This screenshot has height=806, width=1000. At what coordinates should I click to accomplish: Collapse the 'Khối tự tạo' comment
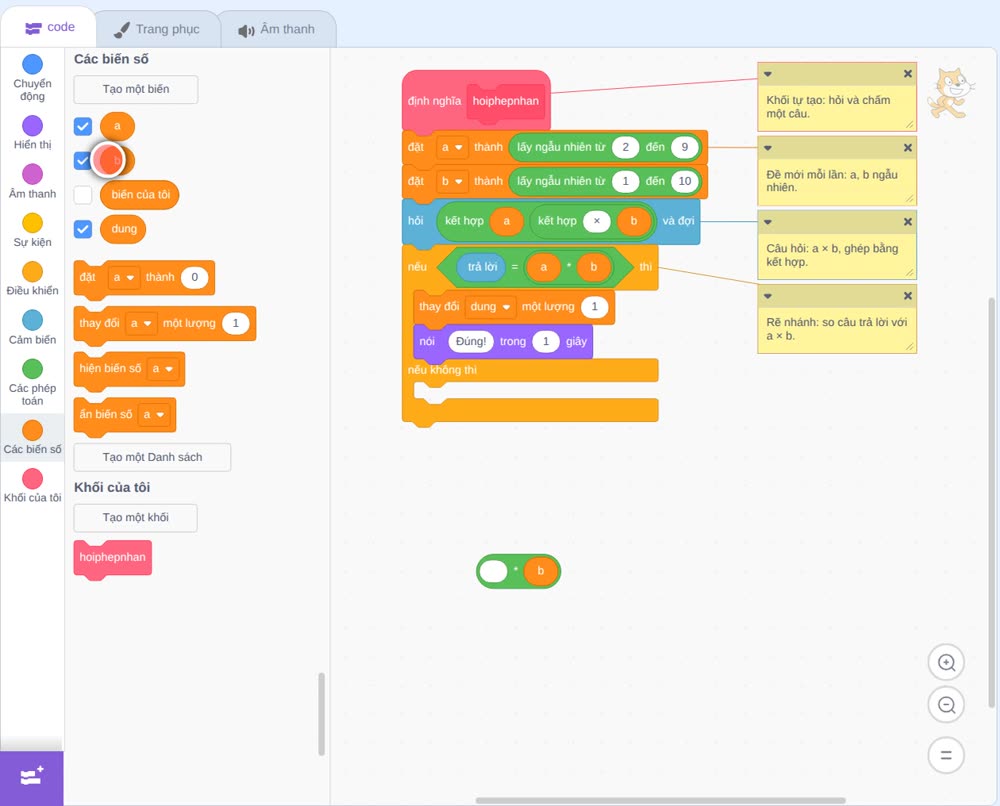pos(768,74)
